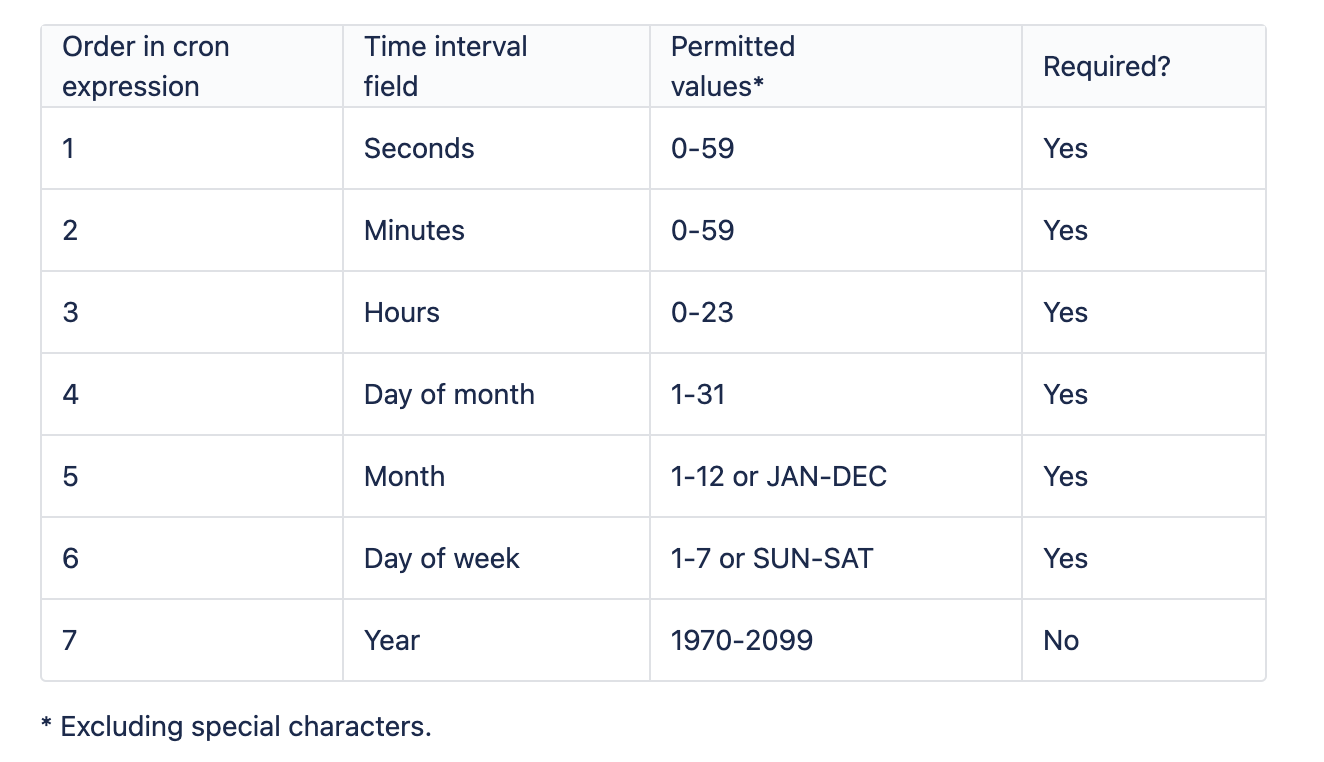This screenshot has height=762, width=1324.
Task: Select the "Month" field cell
Action: tap(404, 477)
